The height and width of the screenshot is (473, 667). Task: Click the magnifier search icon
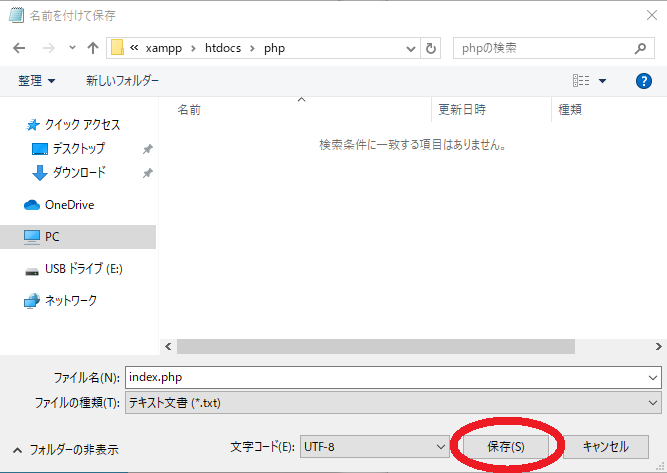coord(640,48)
